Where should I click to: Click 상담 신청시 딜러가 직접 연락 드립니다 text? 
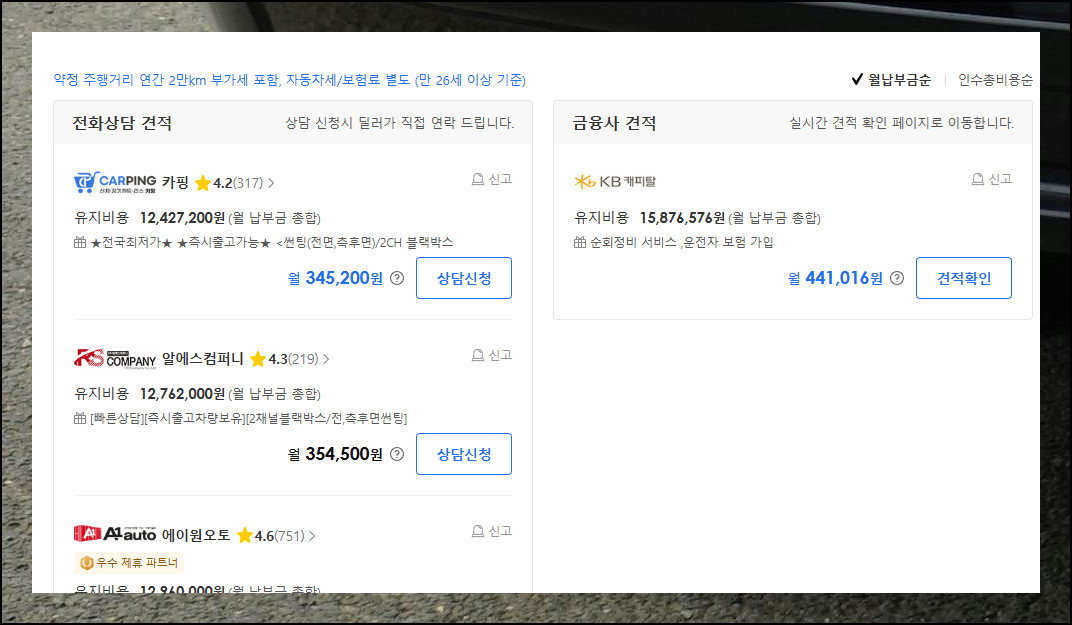pos(400,123)
